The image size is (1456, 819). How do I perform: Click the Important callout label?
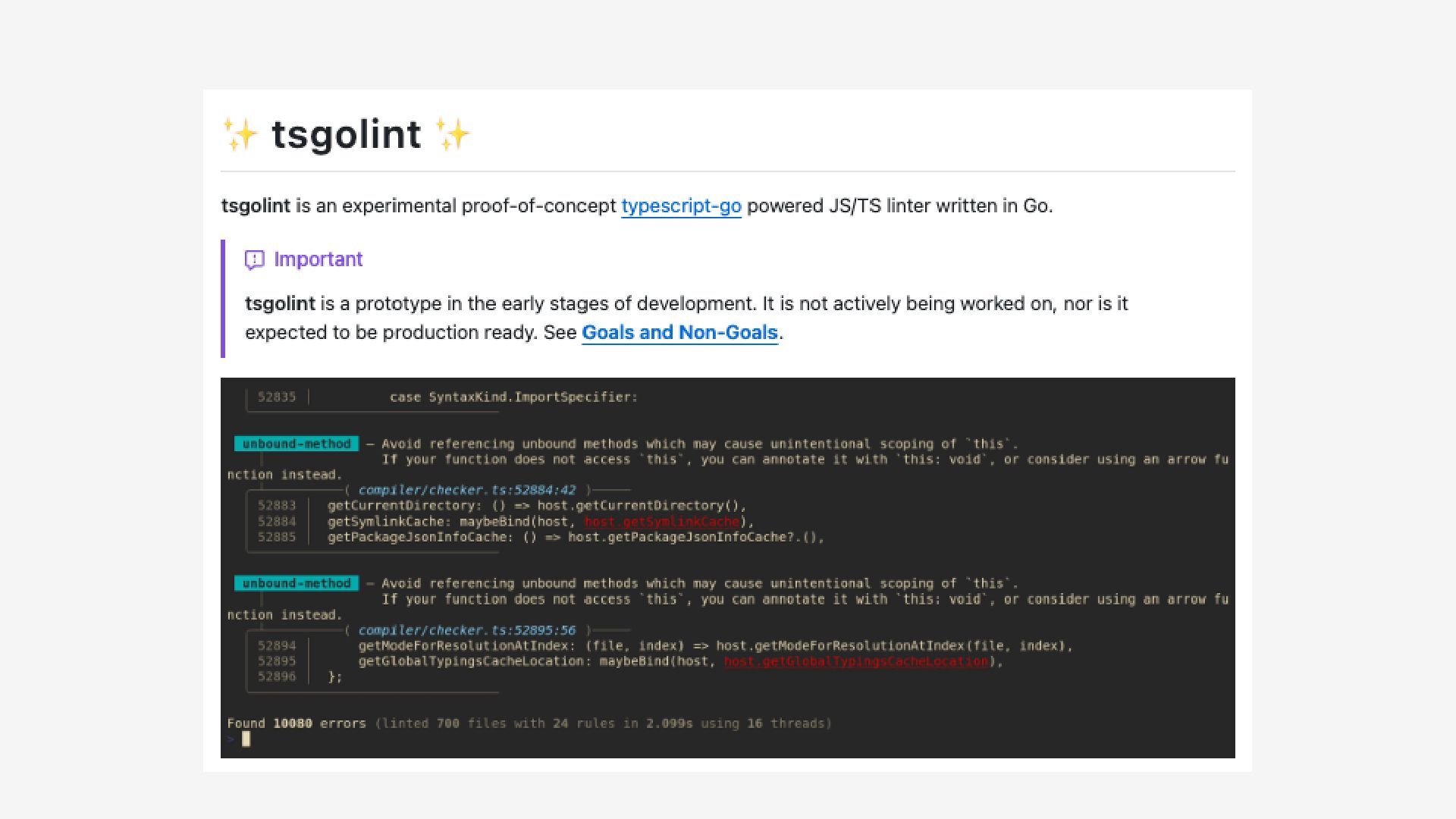[318, 259]
